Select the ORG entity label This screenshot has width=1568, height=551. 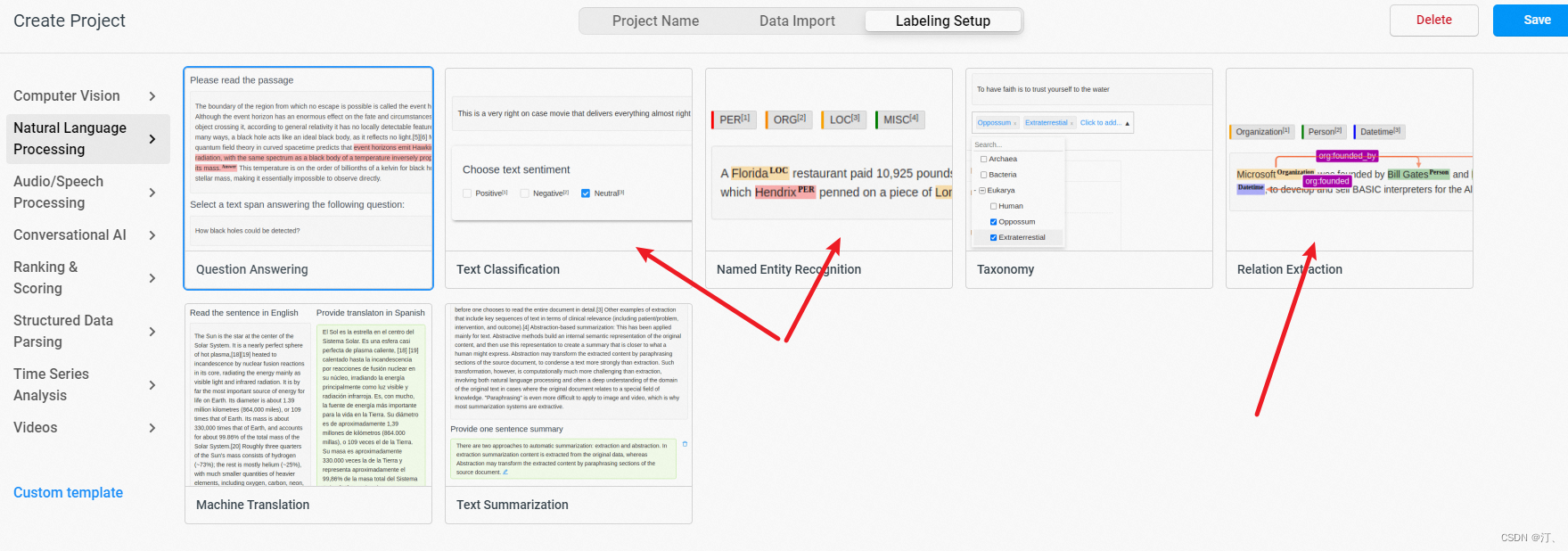click(788, 119)
